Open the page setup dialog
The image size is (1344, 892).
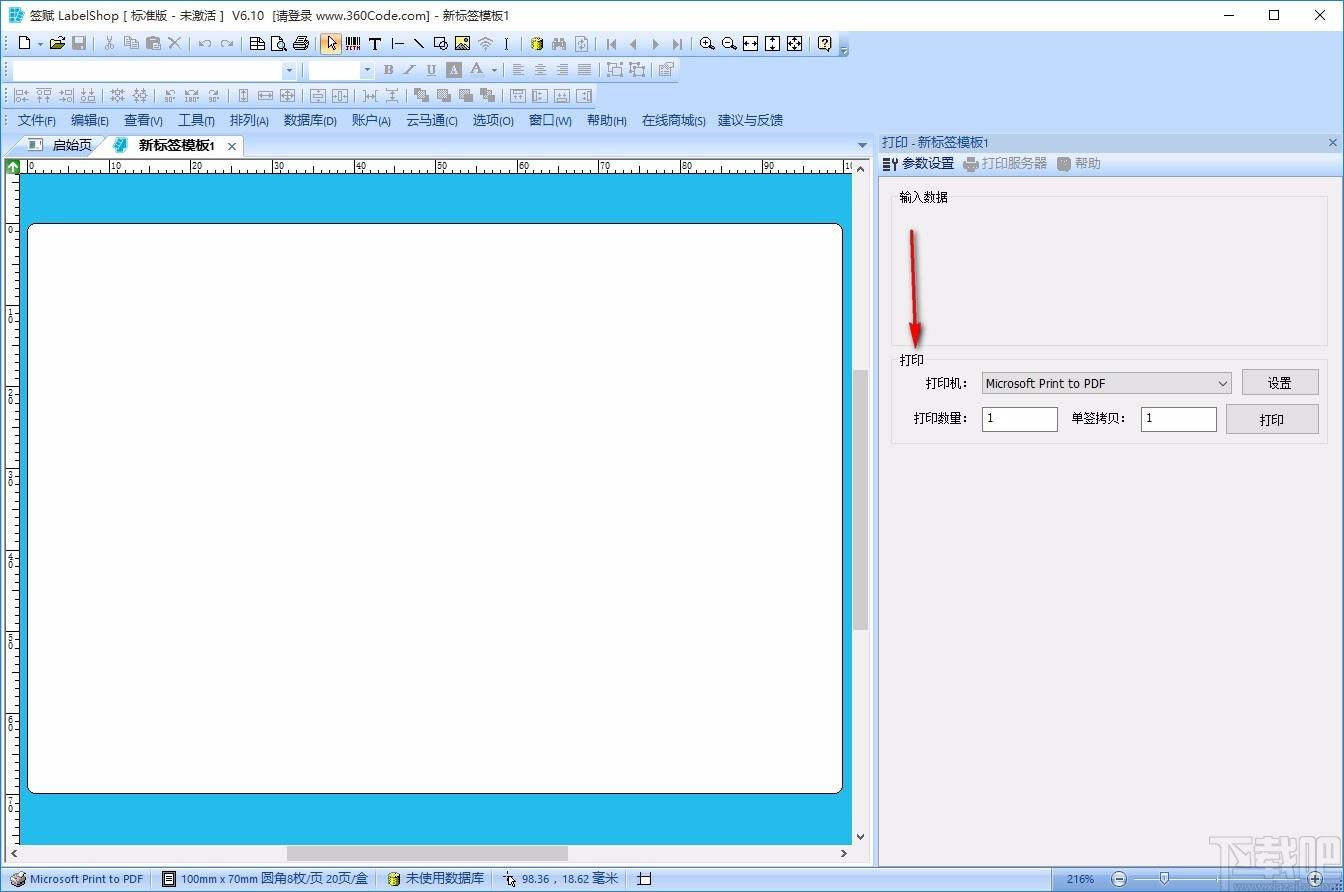pyautogui.click(x=257, y=43)
